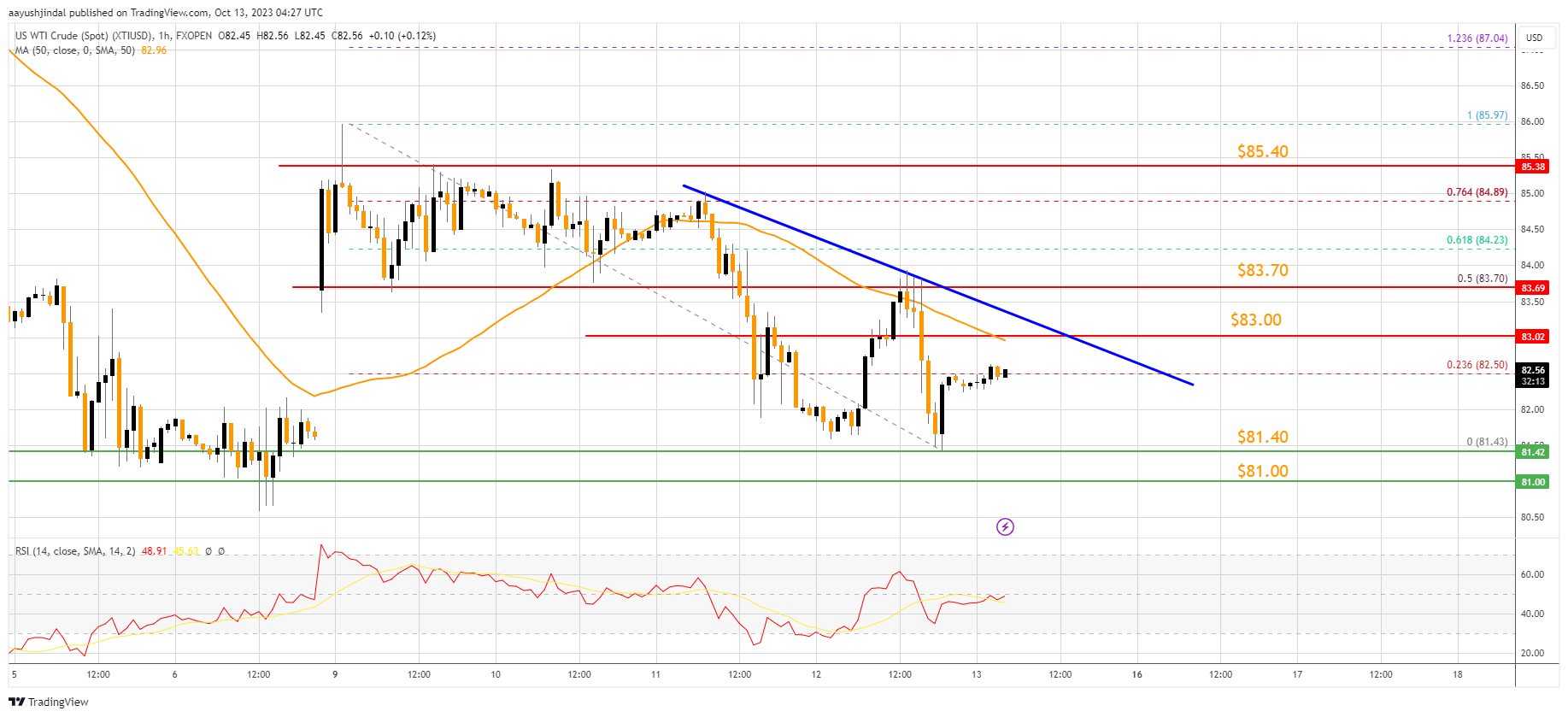This screenshot has height=717, width=1568.
Task: Click the green 81.42 price tag
Action: pos(1533,452)
